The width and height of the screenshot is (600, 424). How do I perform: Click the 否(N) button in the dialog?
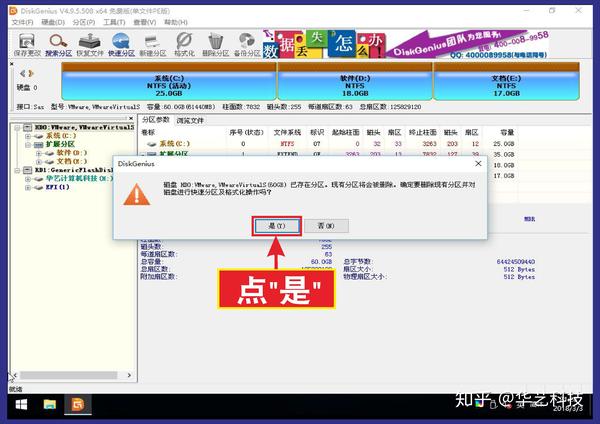pyautogui.click(x=326, y=226)
